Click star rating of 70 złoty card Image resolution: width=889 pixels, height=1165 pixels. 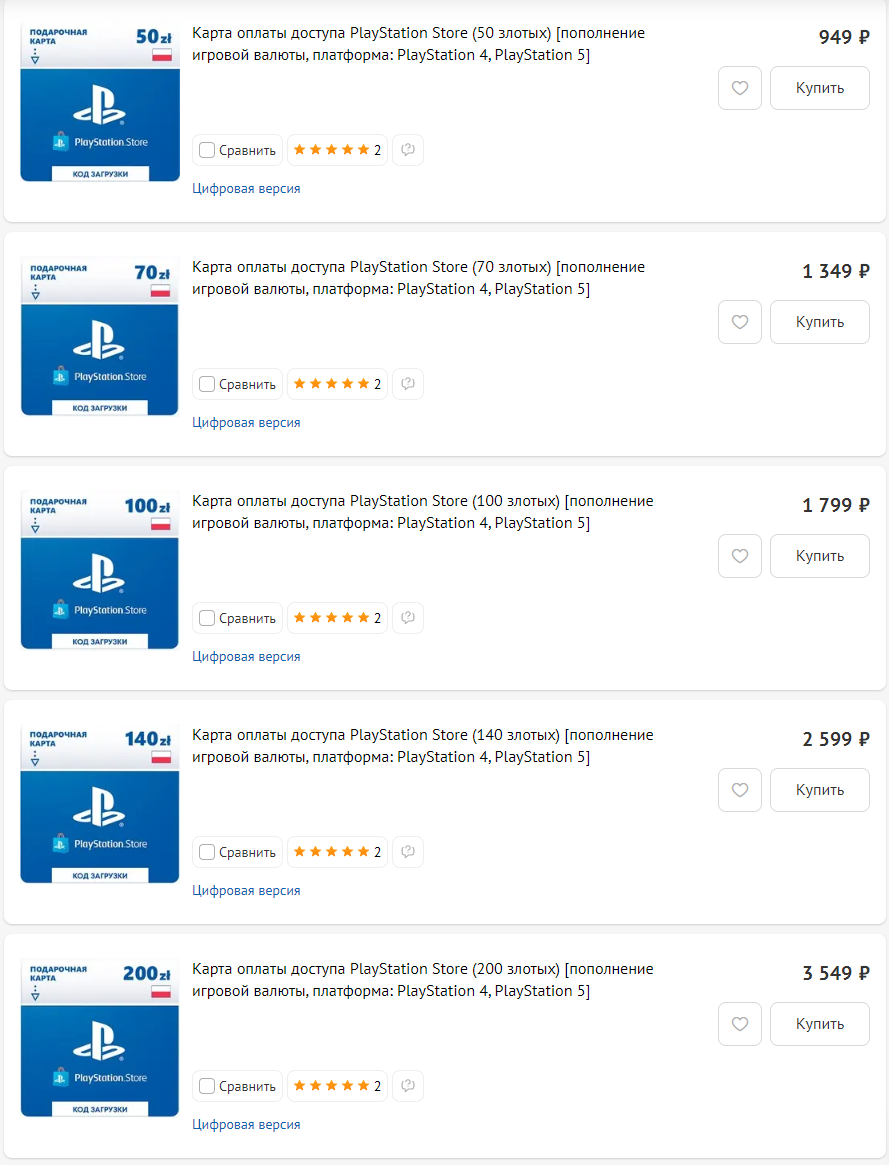coord(337,384)
